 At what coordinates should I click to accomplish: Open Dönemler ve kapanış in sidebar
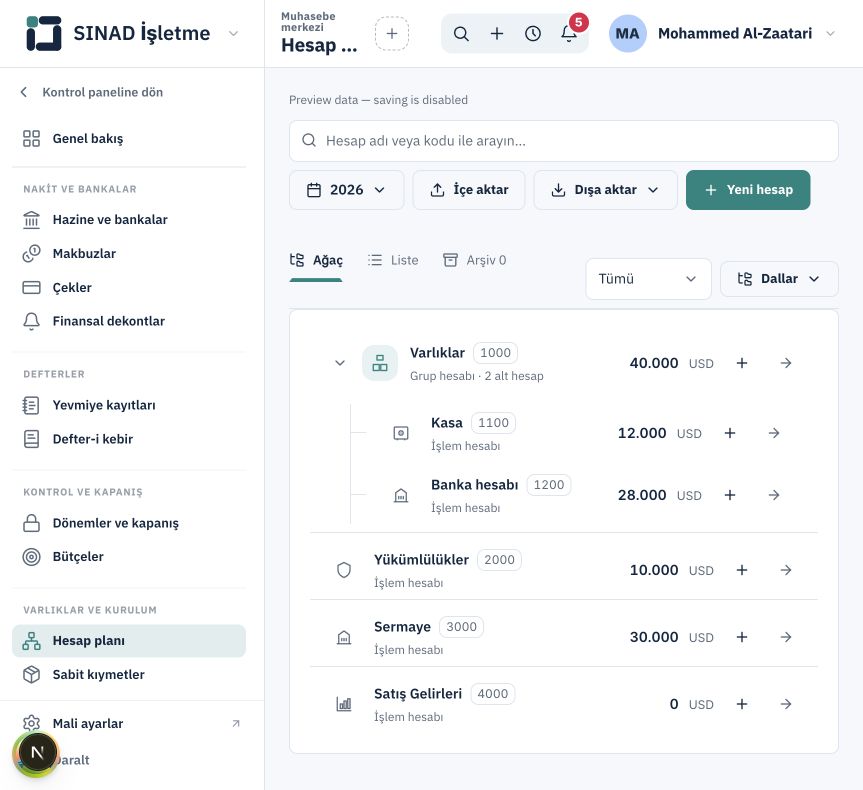pos(129,523)
